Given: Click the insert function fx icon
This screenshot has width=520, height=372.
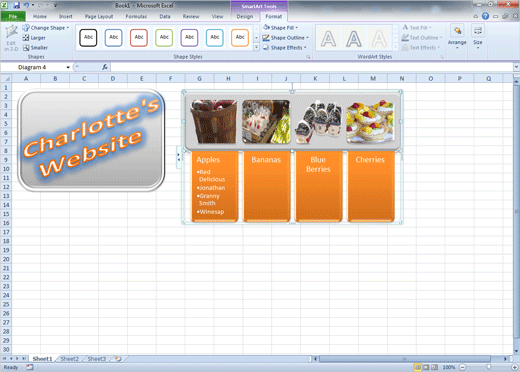Looking at the screenshot, I should tap(105, 67).
